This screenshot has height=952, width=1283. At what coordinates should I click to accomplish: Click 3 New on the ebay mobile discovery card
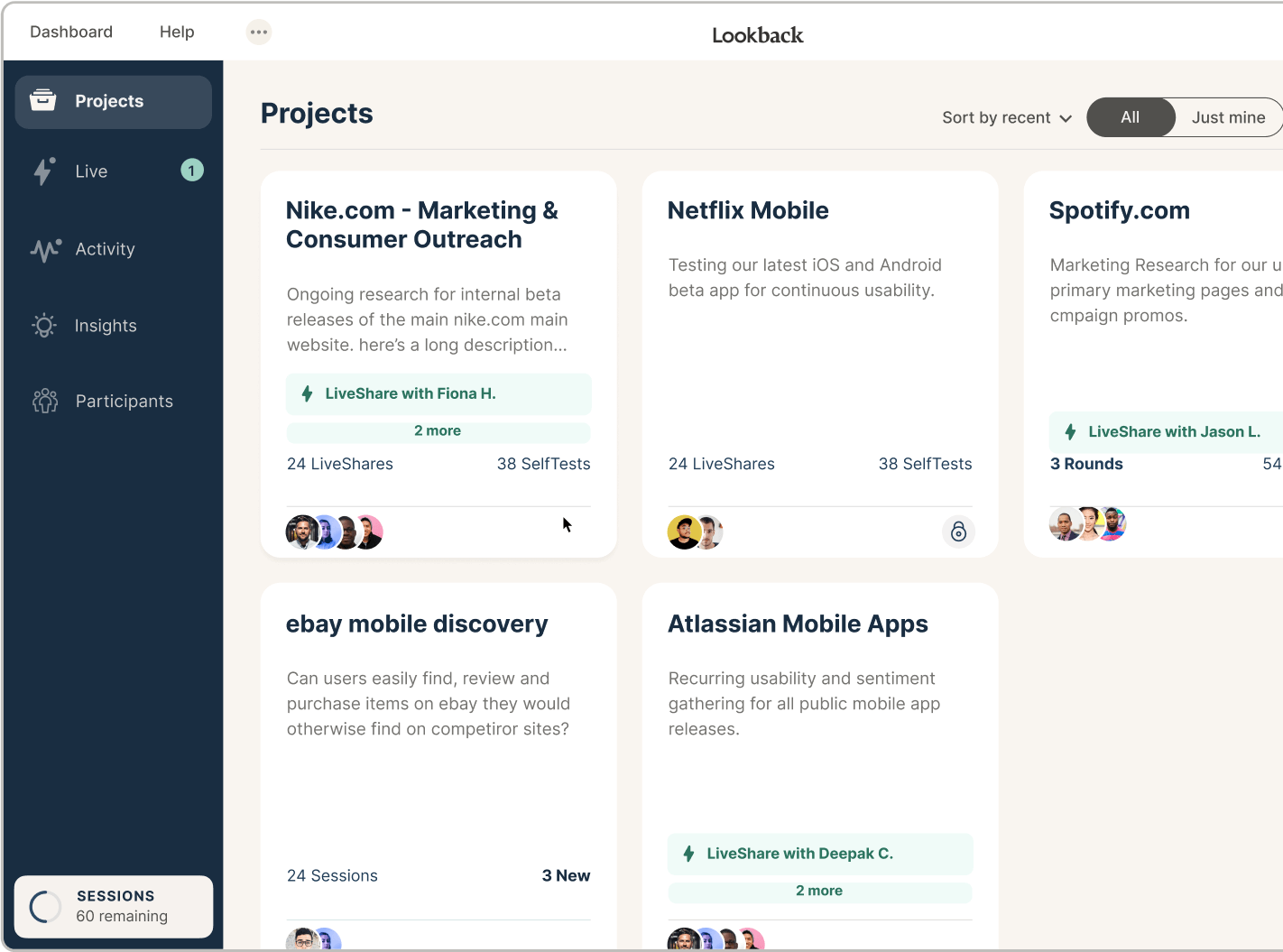click(x=566, y=875)
